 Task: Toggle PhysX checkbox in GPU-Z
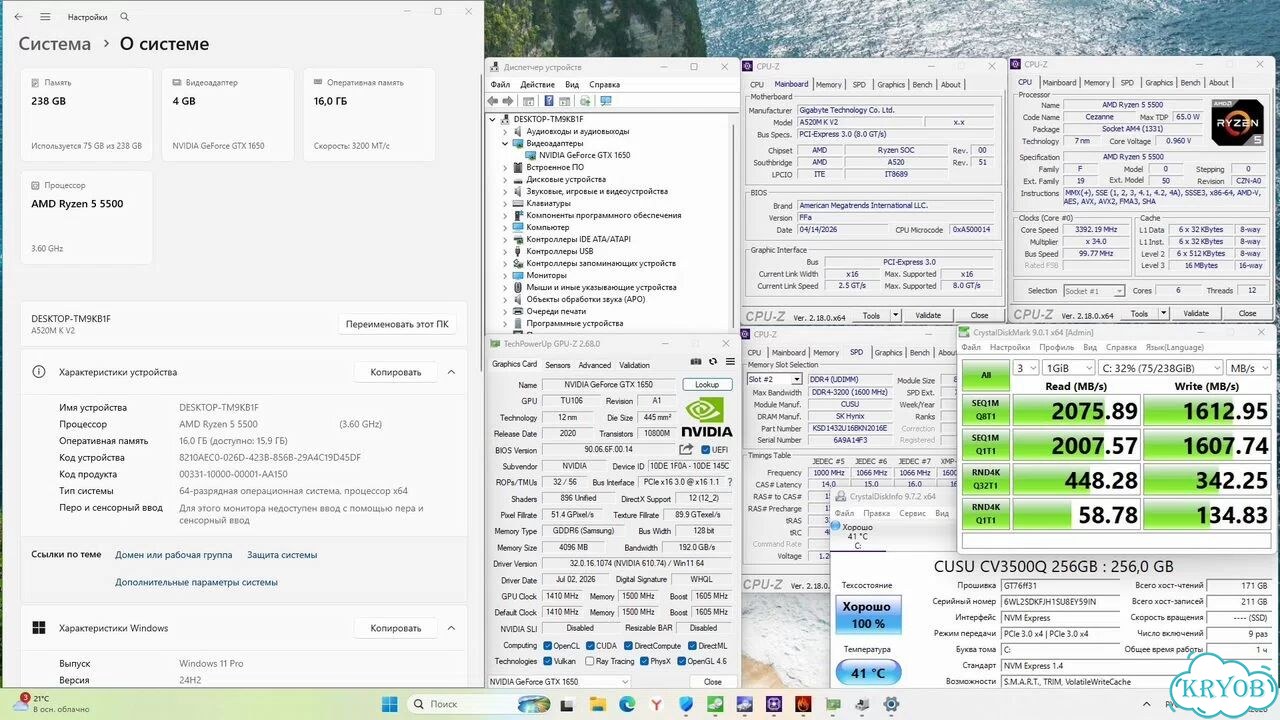click(x=643, y=661)
